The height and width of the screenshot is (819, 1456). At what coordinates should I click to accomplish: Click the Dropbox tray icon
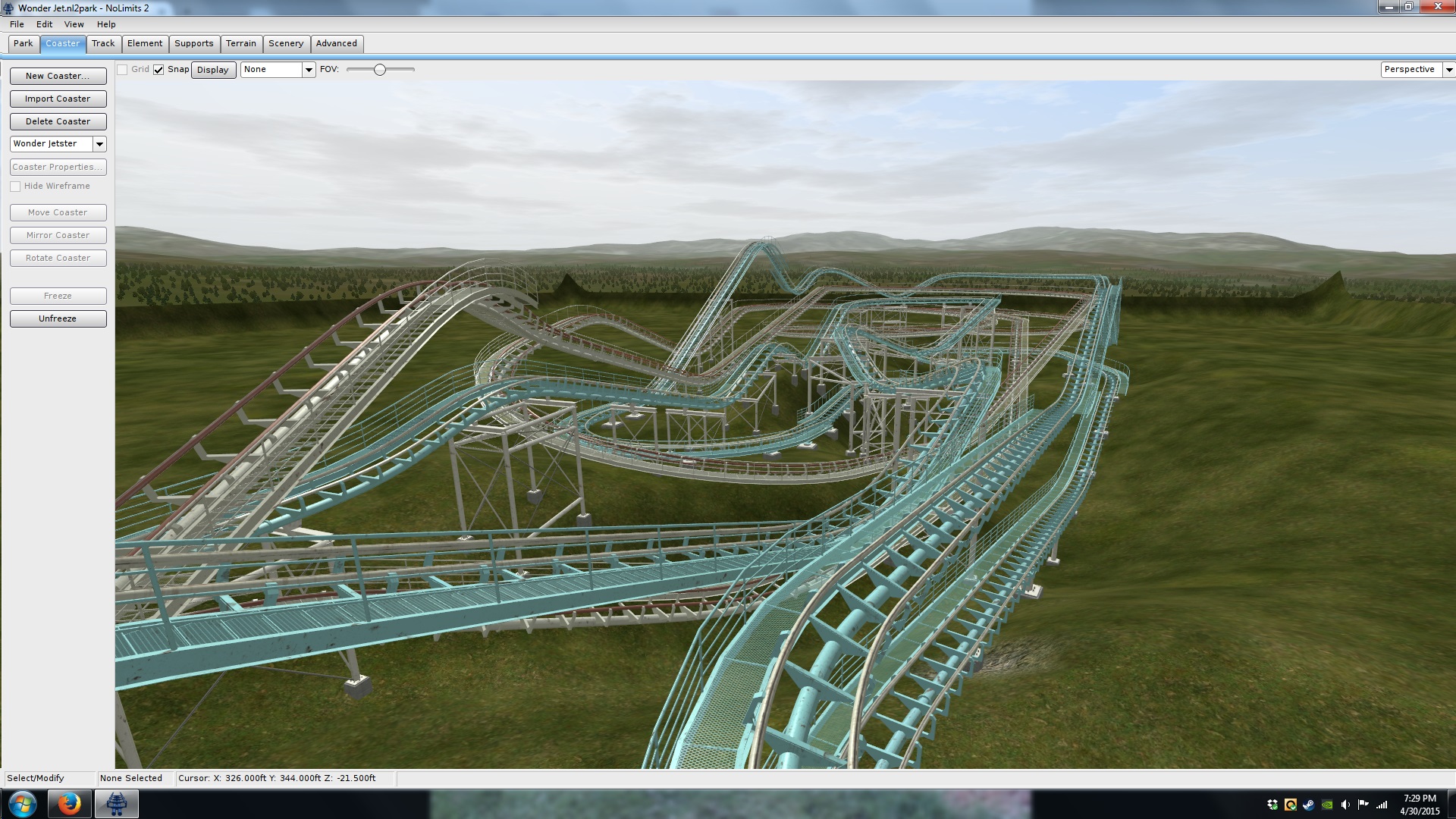[1272, 805]
